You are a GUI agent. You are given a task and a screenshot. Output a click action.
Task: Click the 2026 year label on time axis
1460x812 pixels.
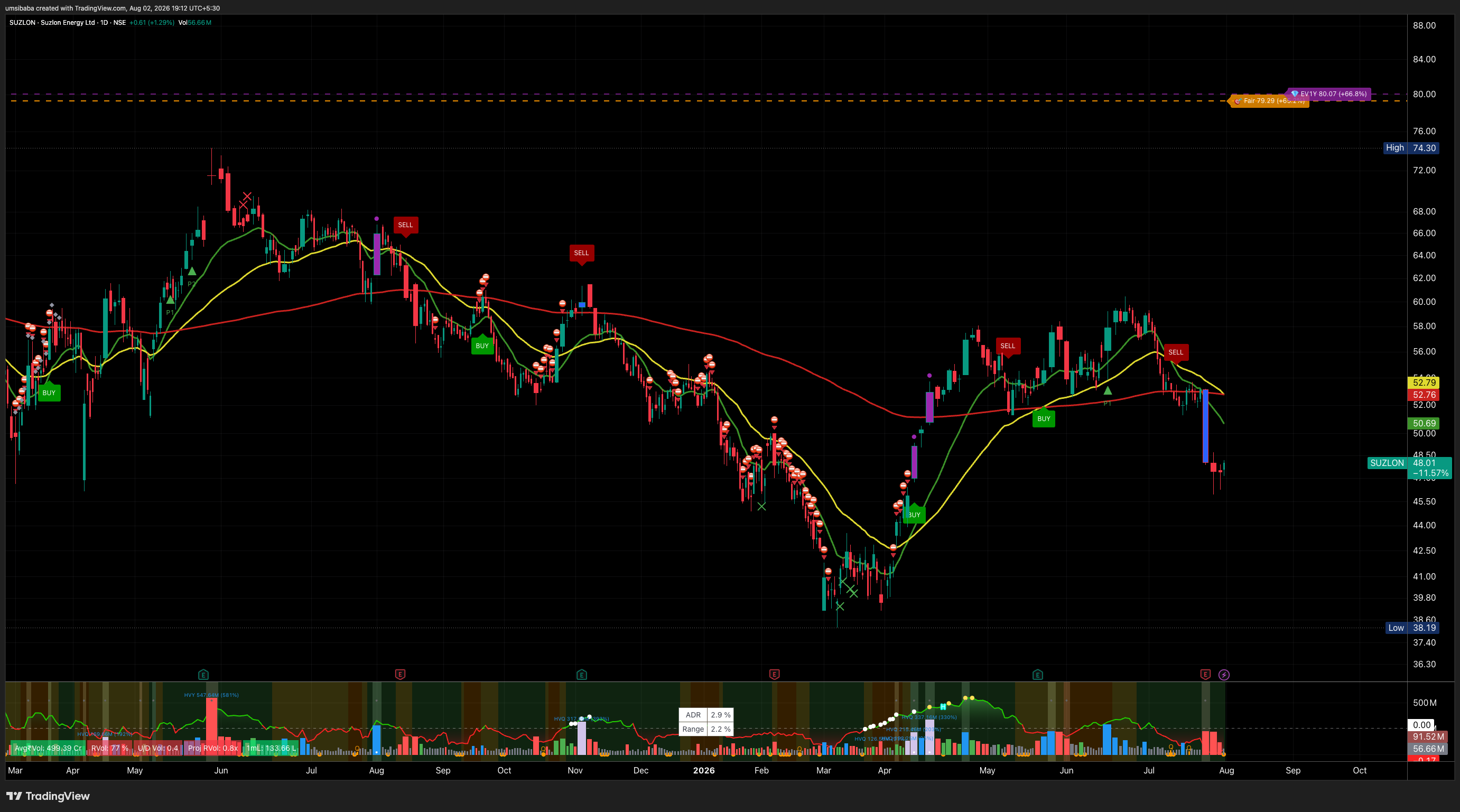704,771
